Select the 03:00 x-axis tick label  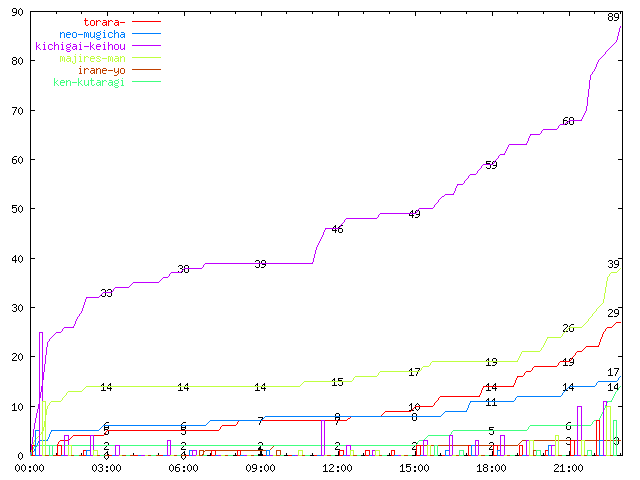tap(106, 468)
